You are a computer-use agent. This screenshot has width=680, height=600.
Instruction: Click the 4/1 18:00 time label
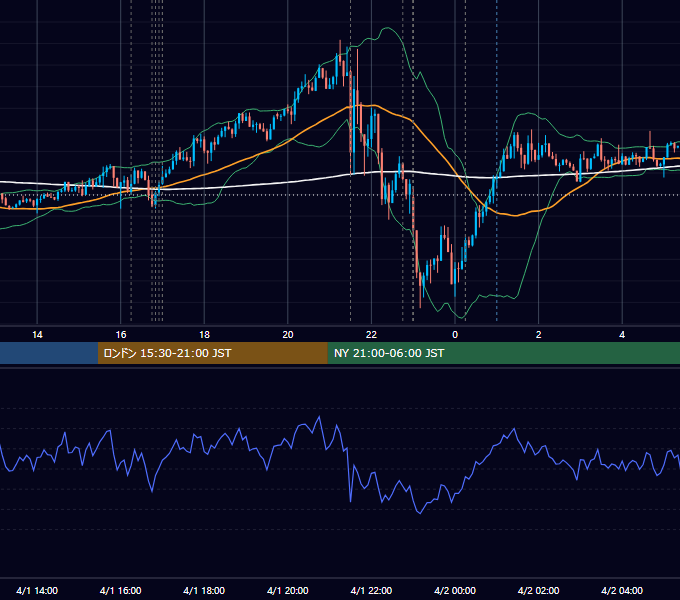click(204, 590)
